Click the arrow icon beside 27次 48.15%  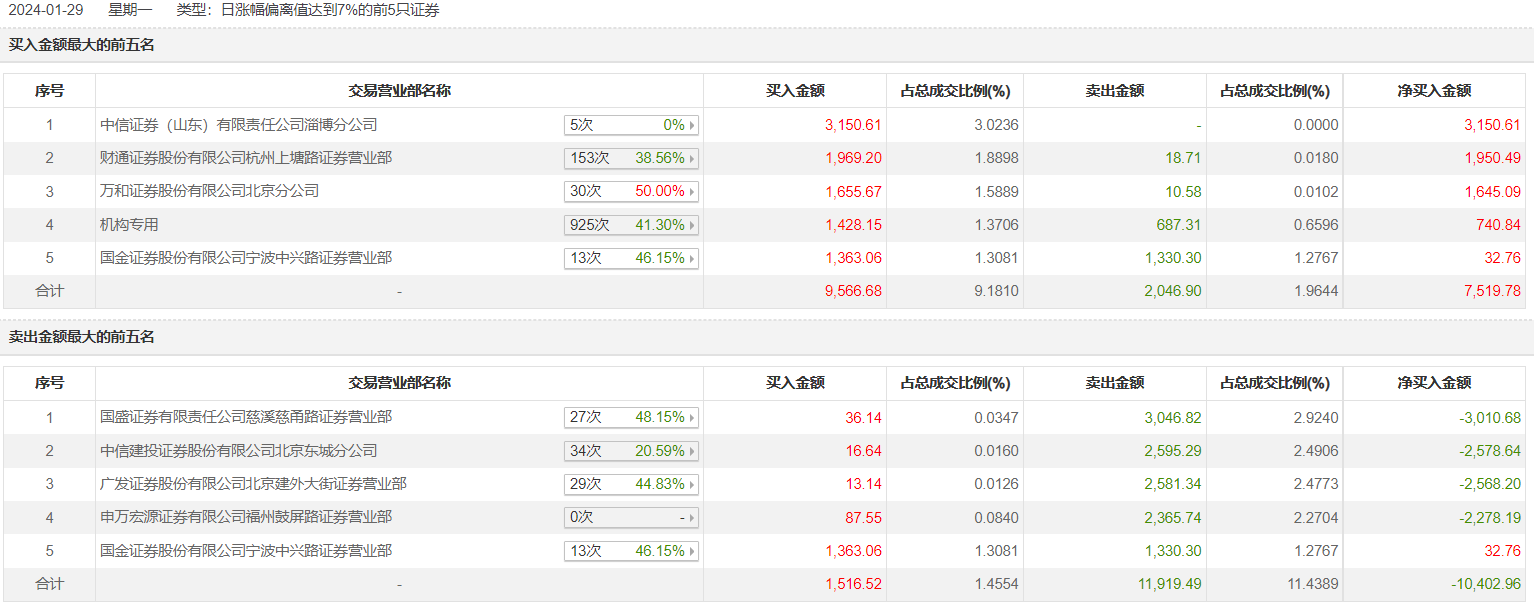[692, 417]
